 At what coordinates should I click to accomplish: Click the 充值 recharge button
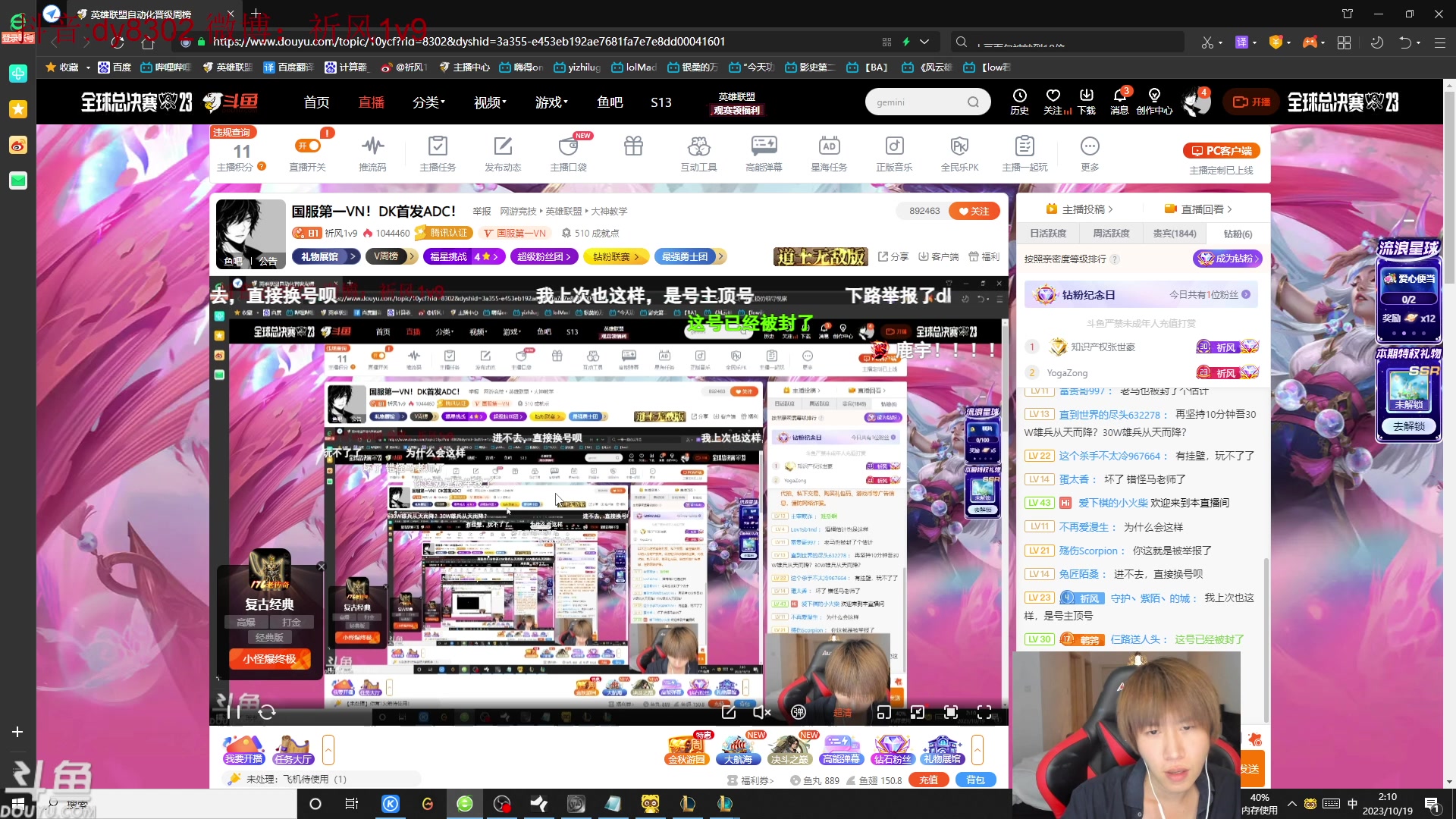click(929, 780)
